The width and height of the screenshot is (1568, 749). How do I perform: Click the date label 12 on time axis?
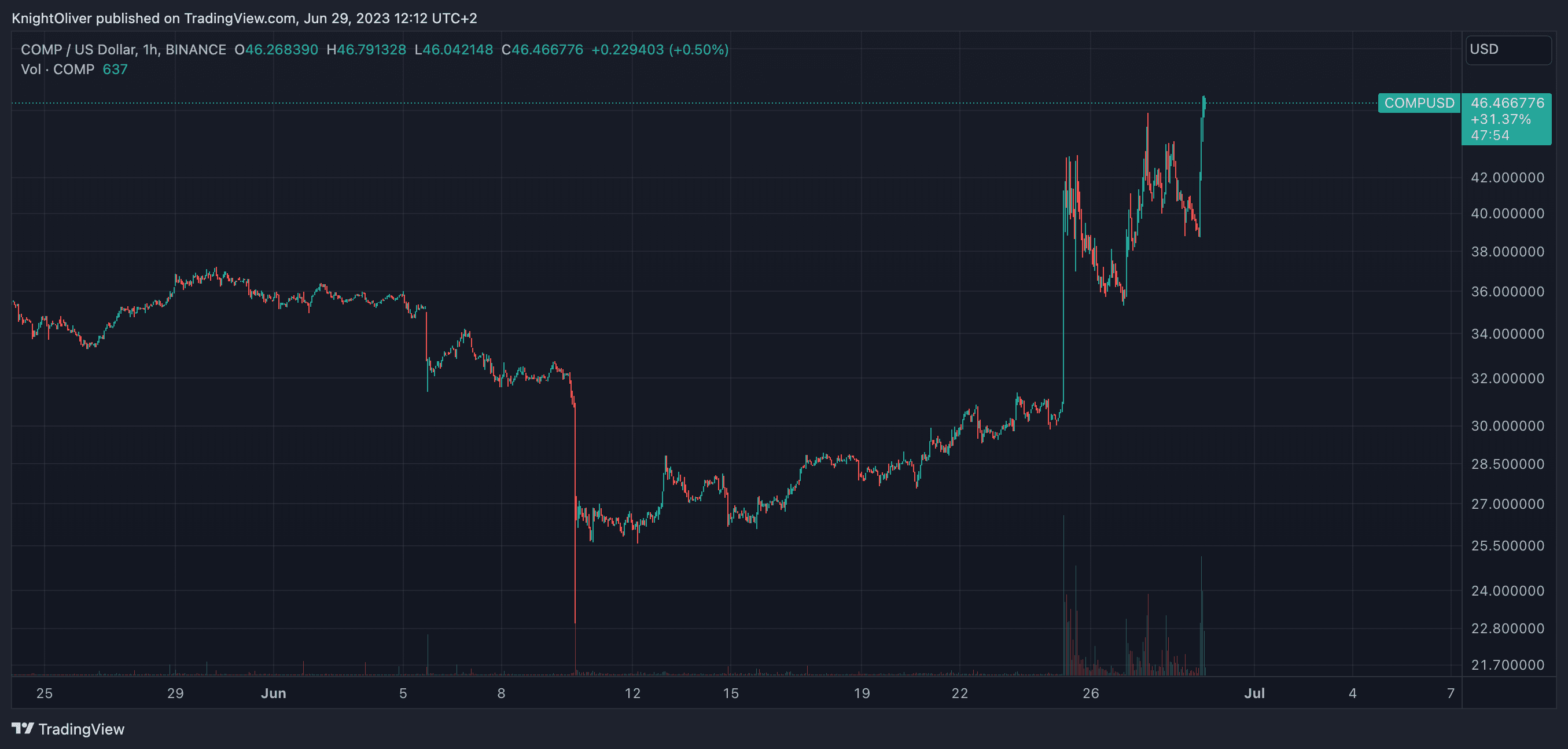(x=632, y=693)
